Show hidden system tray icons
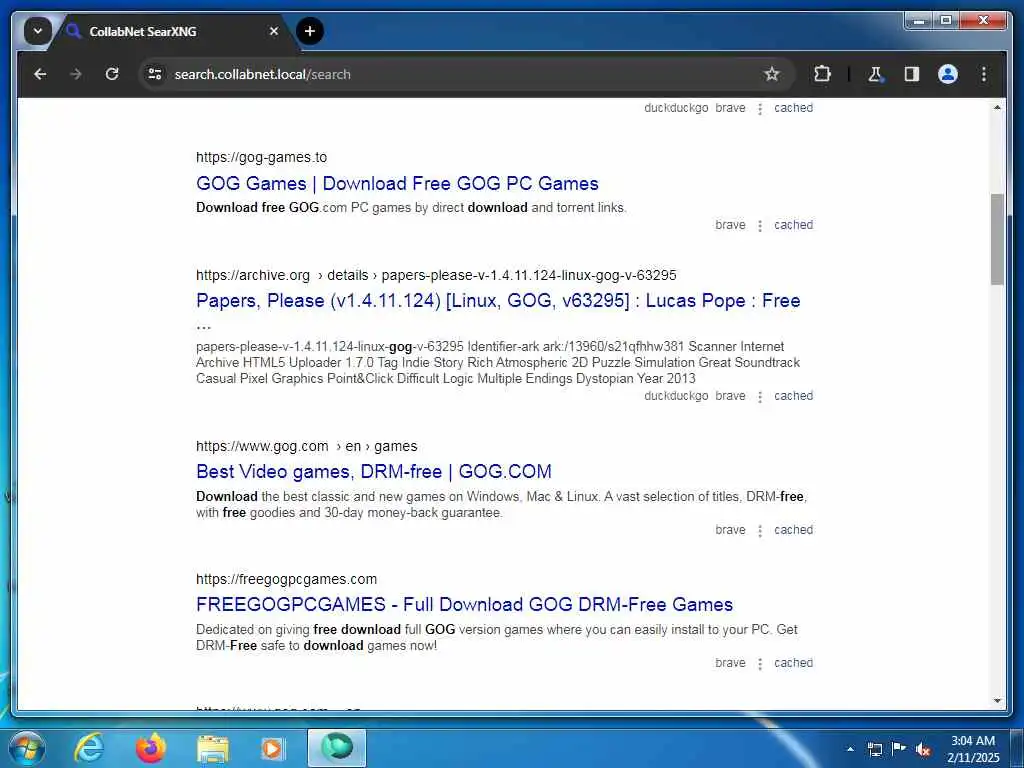The height and width of the screenshot is (768, 1024). point(850,749)
